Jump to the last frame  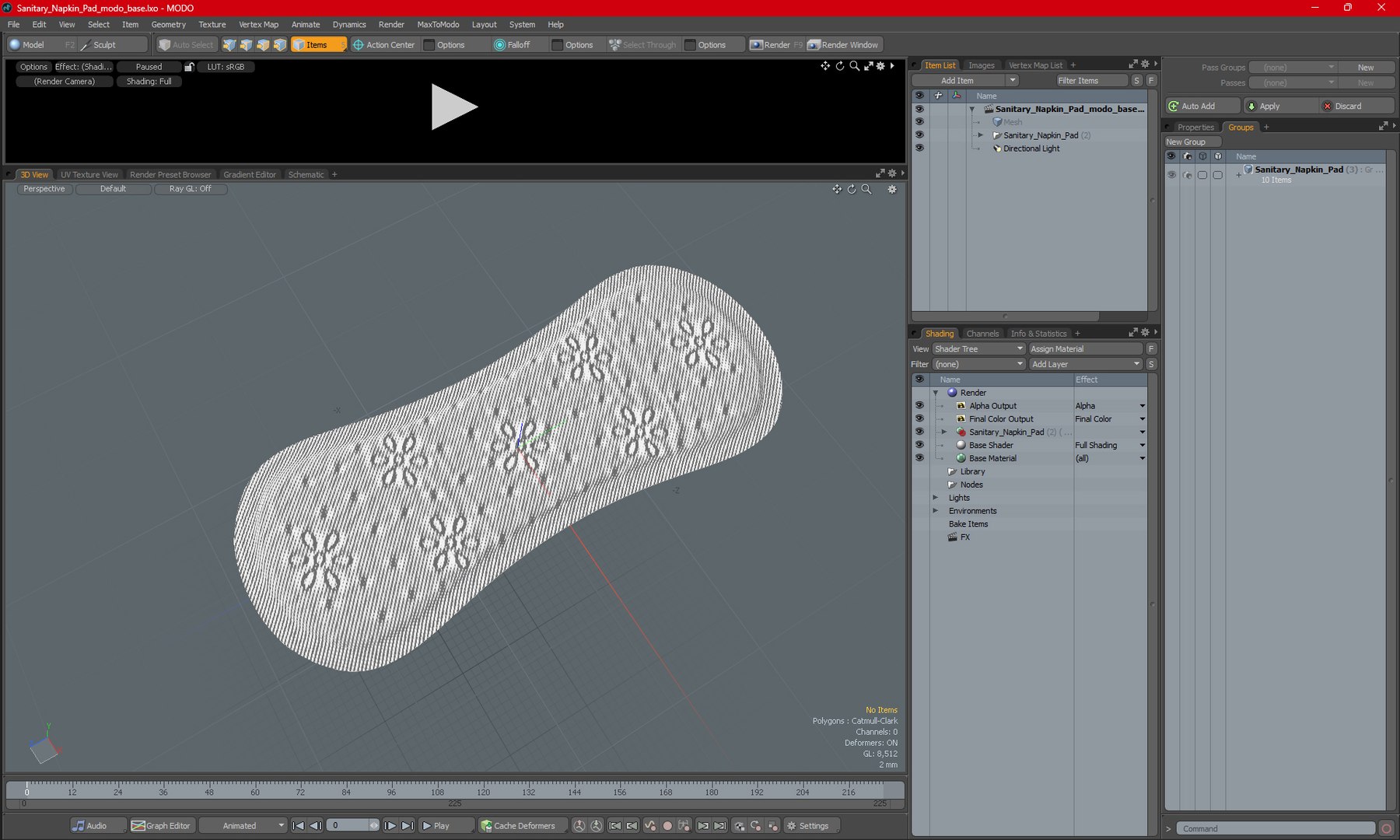[408, 826]
